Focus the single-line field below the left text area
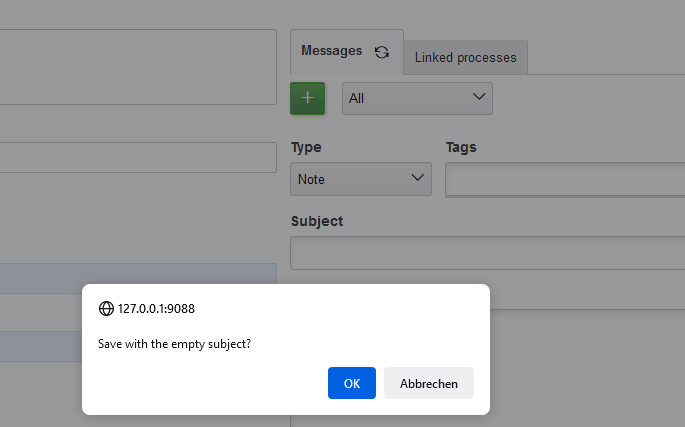The width and height of the screenshot is (685, 427). click(137, 158)
